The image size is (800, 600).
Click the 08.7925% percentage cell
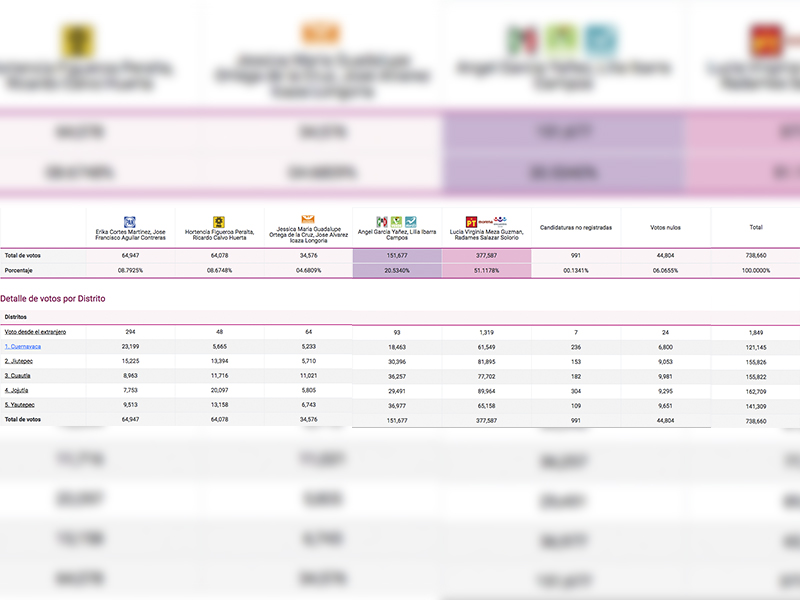click(x=130, y=270)
